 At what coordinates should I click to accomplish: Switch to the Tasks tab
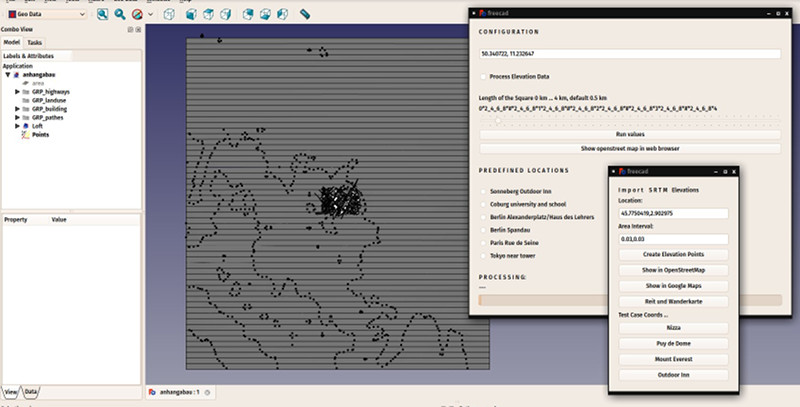[35, 43]
